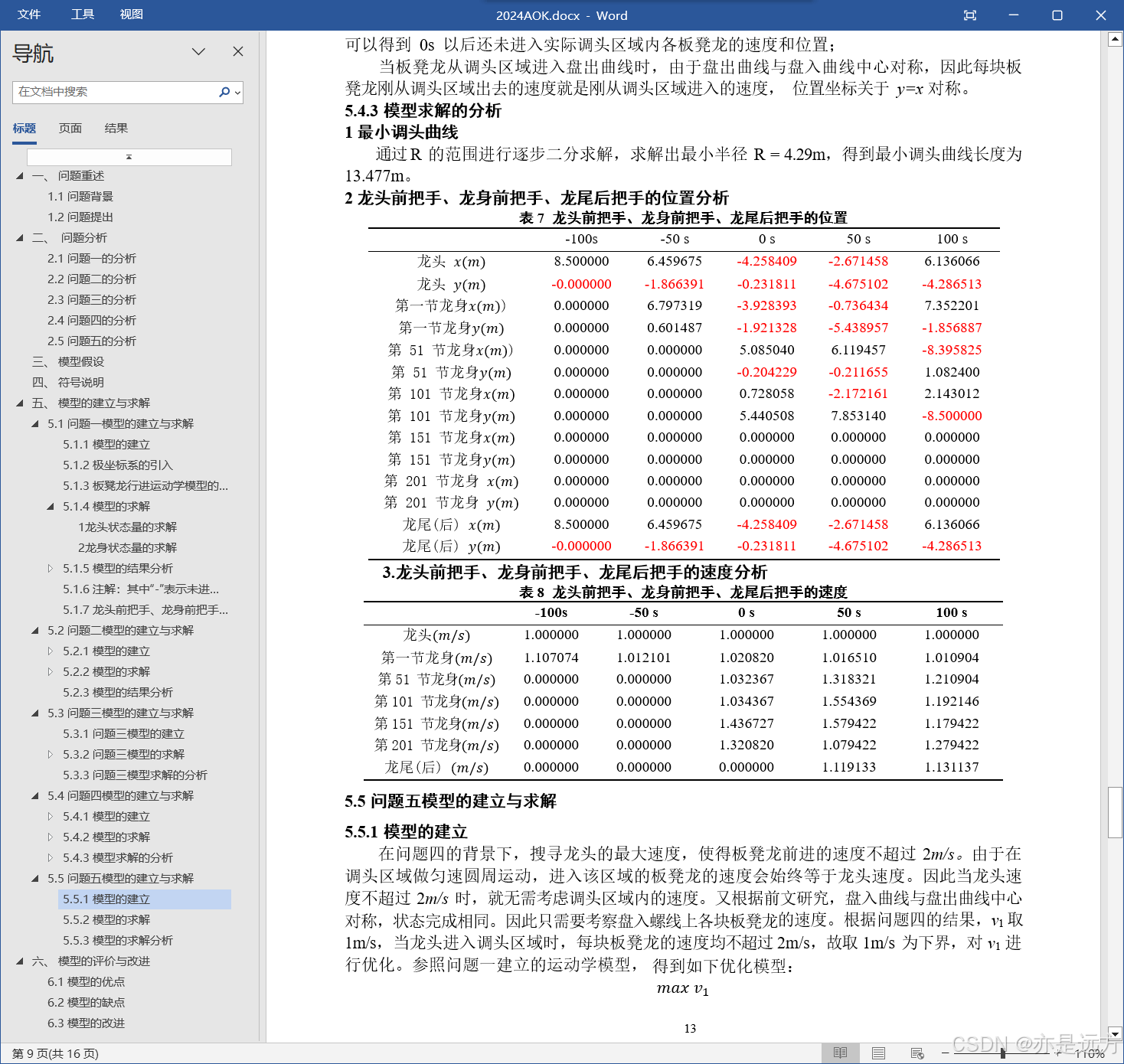
Task: Open the 文件 menu
Action: 29,15
